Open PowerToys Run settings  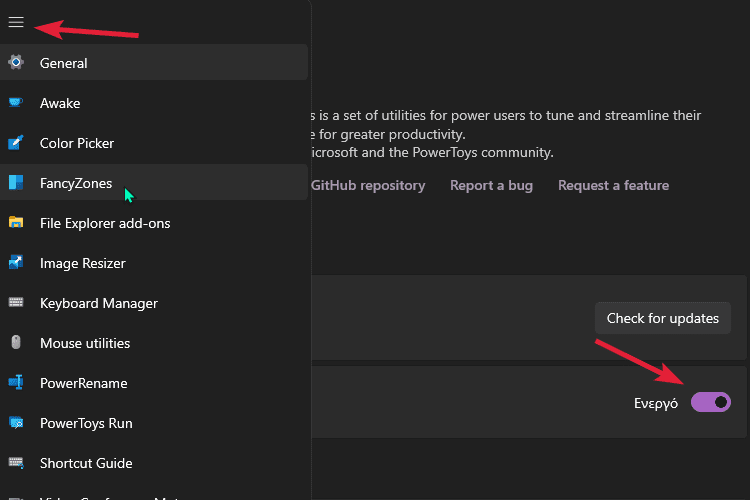click(154, 422)
